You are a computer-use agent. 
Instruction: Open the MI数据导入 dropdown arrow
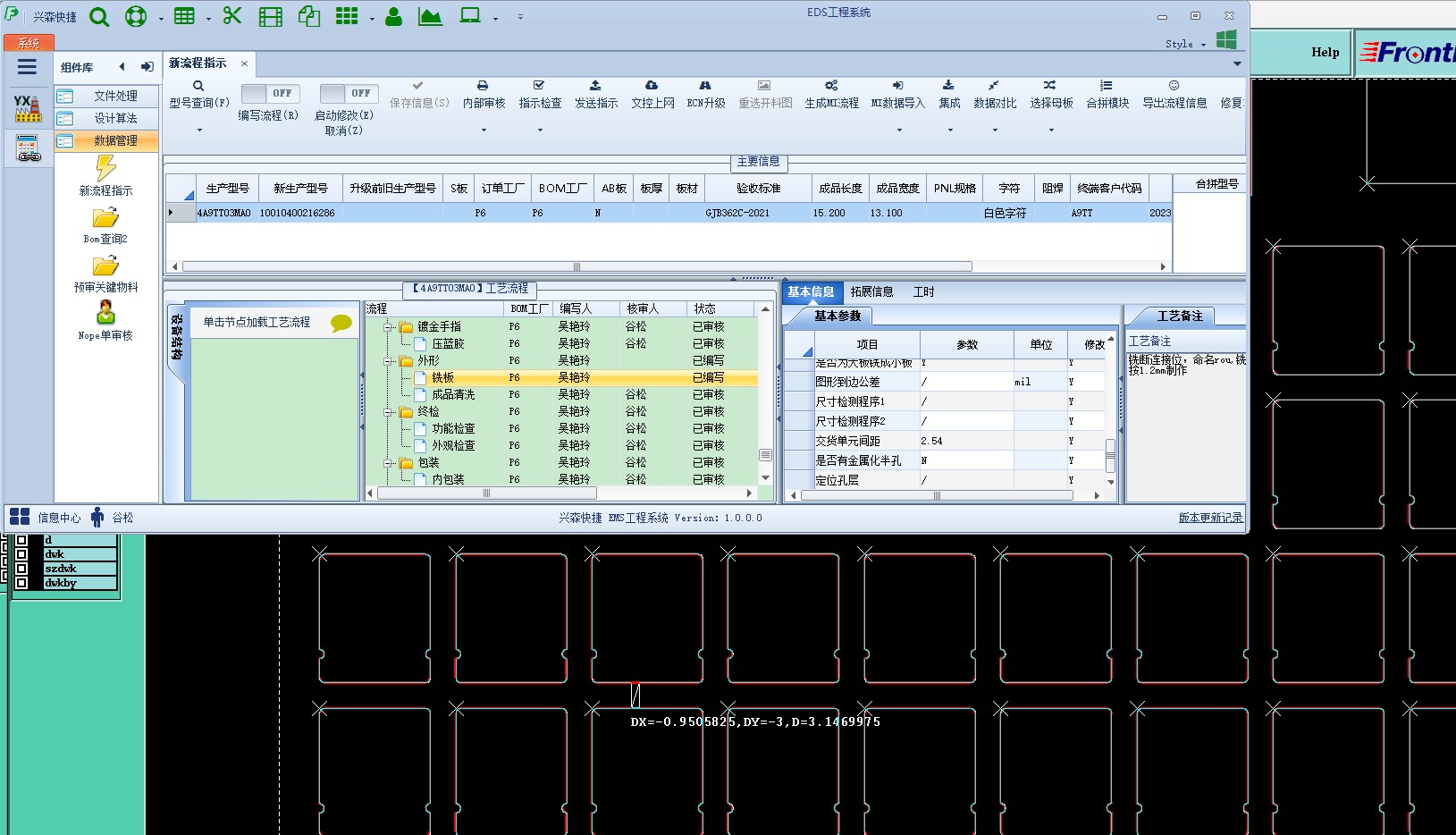click(x=899, y=131)
